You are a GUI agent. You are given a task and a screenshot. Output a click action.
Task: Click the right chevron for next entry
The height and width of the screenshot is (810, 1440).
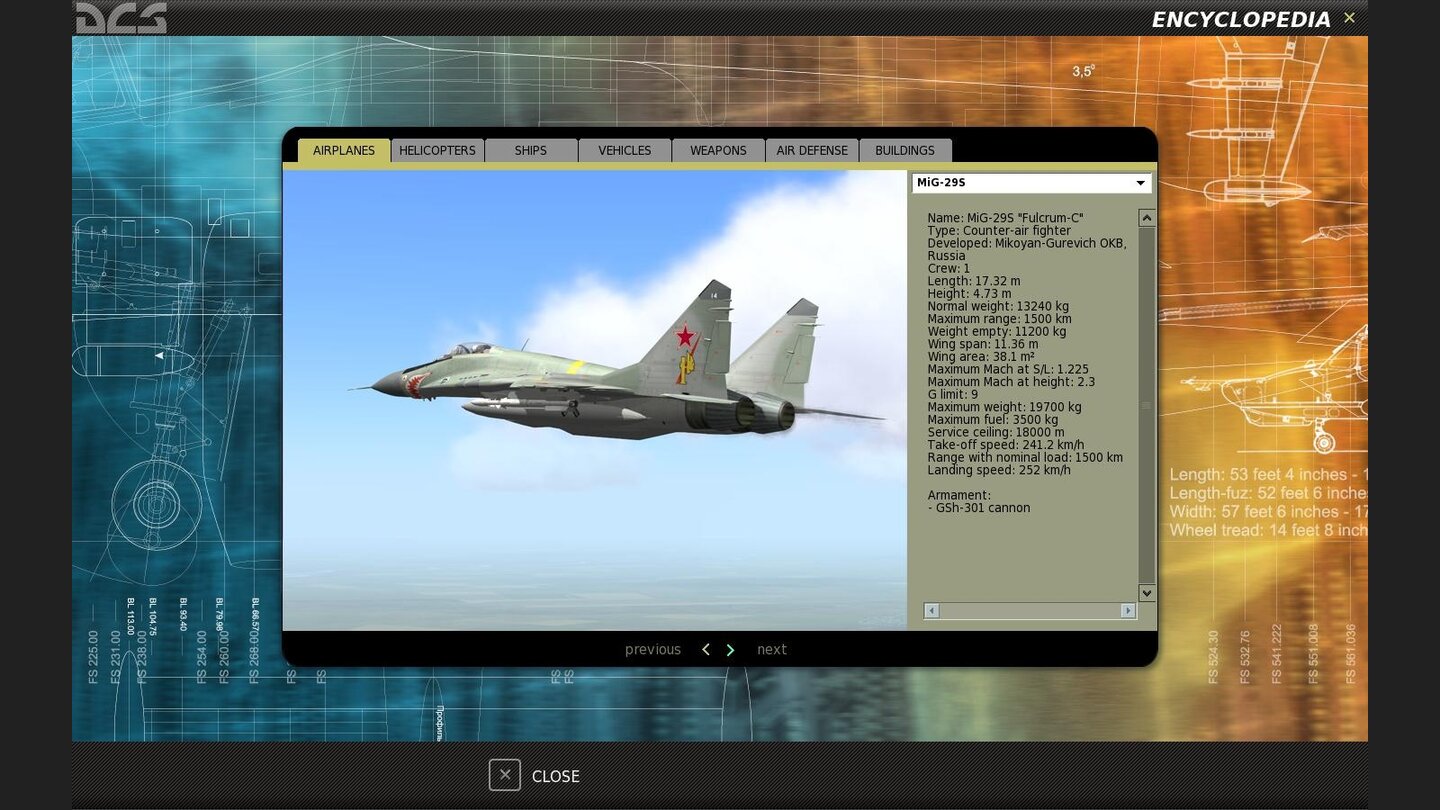[x=730, y=650]
